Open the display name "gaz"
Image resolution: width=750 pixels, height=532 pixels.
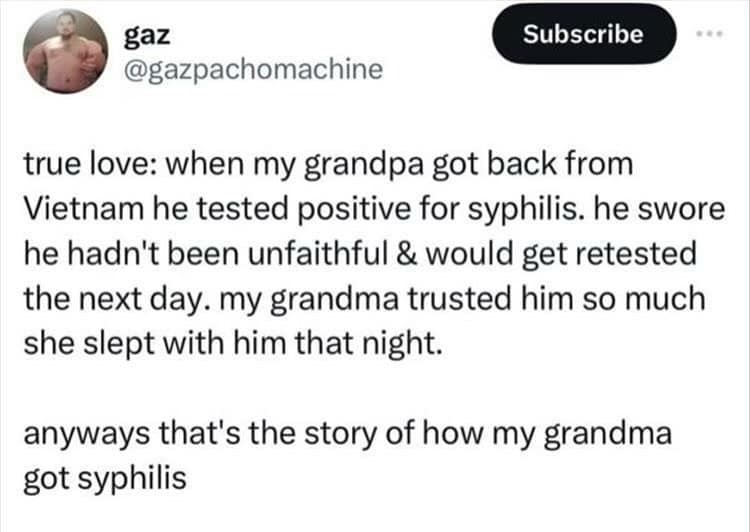pos(147,36)
